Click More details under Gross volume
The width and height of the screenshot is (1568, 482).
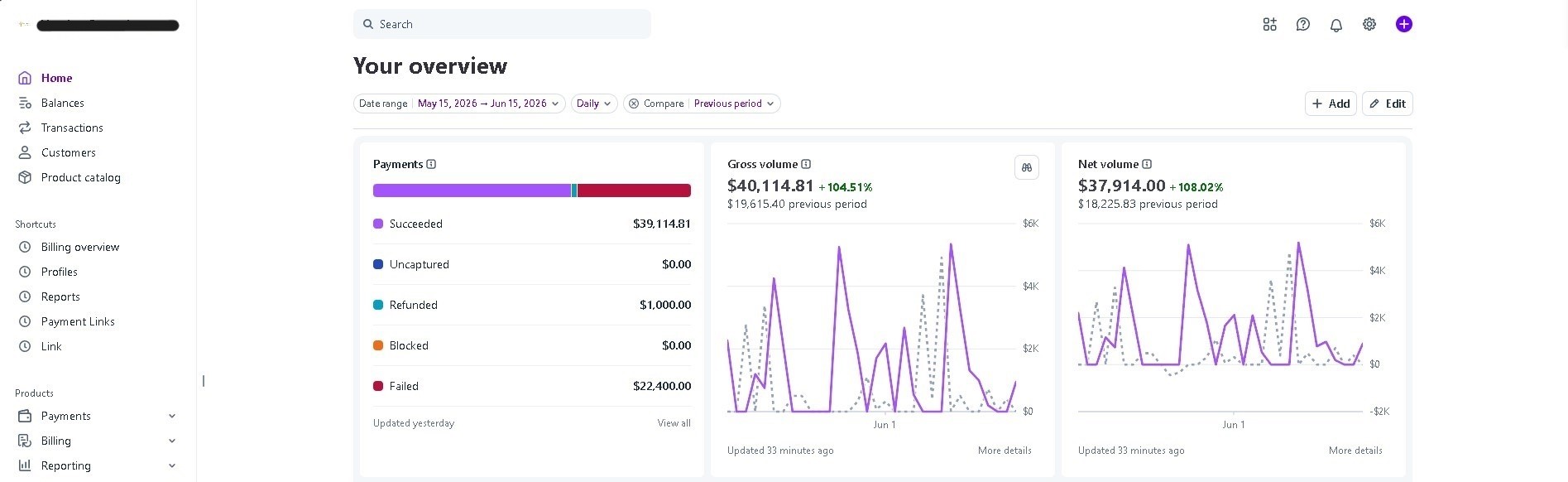click(1005, 451)
